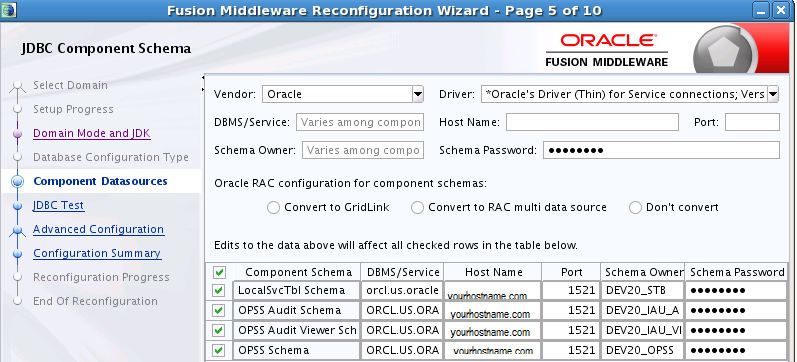Click the host name cell in LocalSvcTbl row
Screen dimensions: 797x362
point(493,291)
